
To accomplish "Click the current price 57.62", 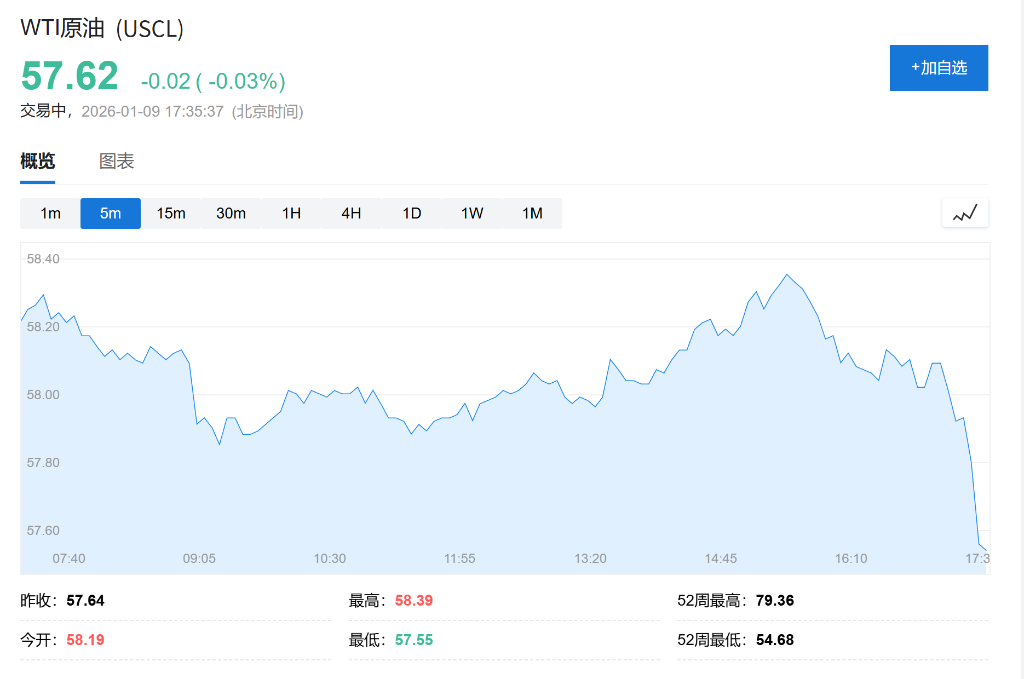I will coord(70,77).
